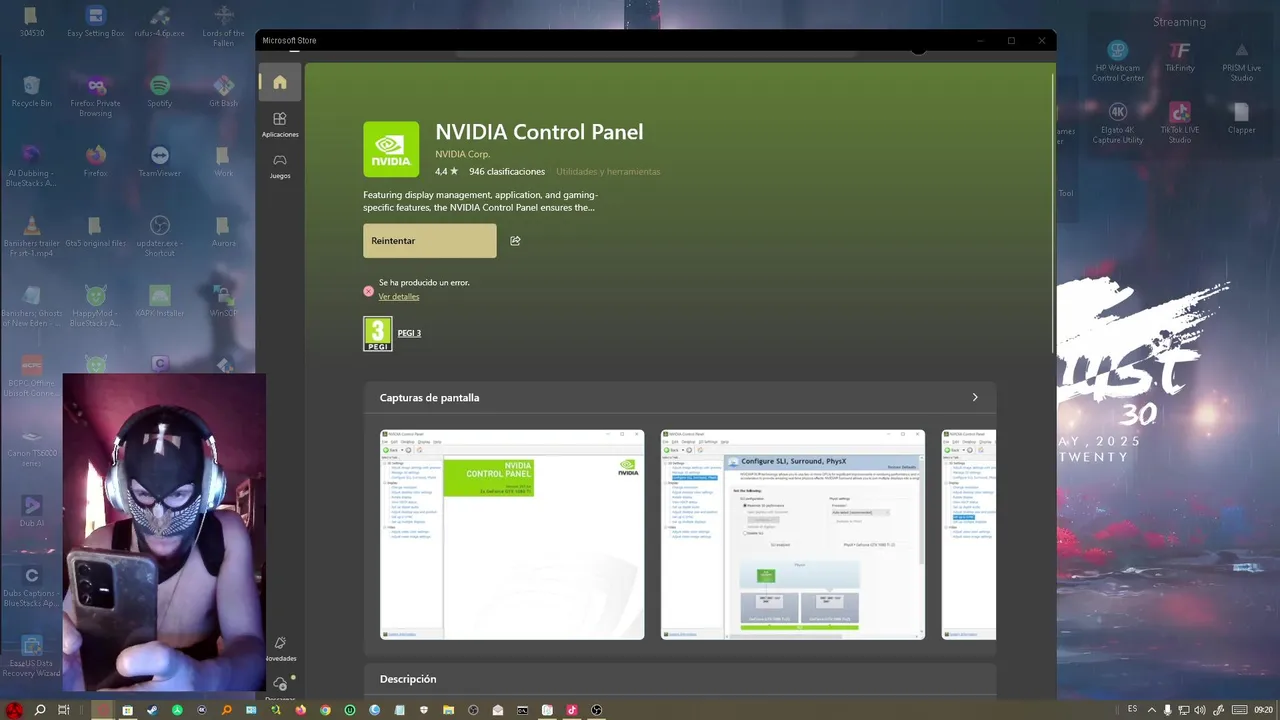1280x720 pixels.
Task: Open the Juegos section in the sidebar
Action: (280, 166)
